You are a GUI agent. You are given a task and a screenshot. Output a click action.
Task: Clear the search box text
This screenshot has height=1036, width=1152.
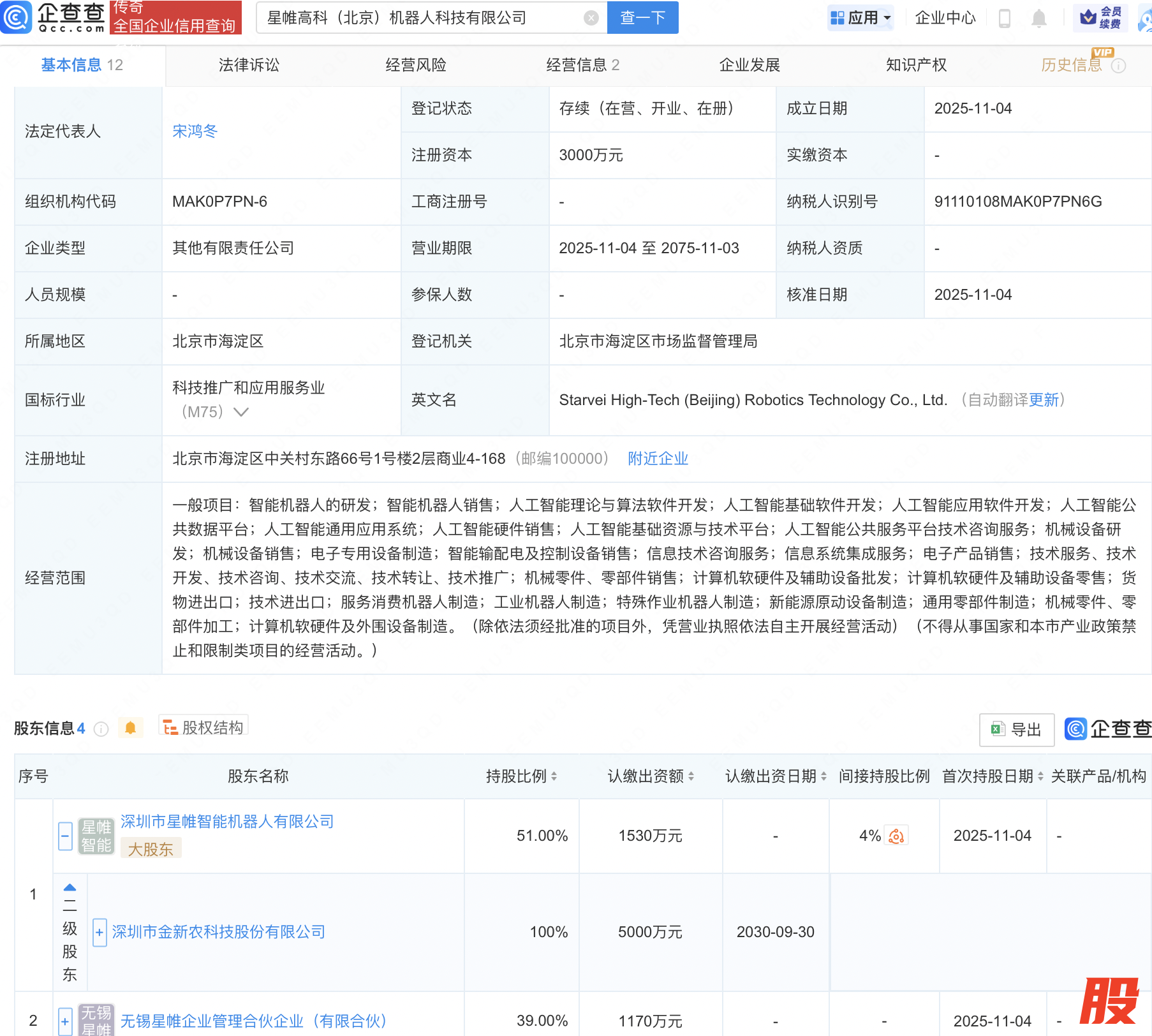point(591,18)
